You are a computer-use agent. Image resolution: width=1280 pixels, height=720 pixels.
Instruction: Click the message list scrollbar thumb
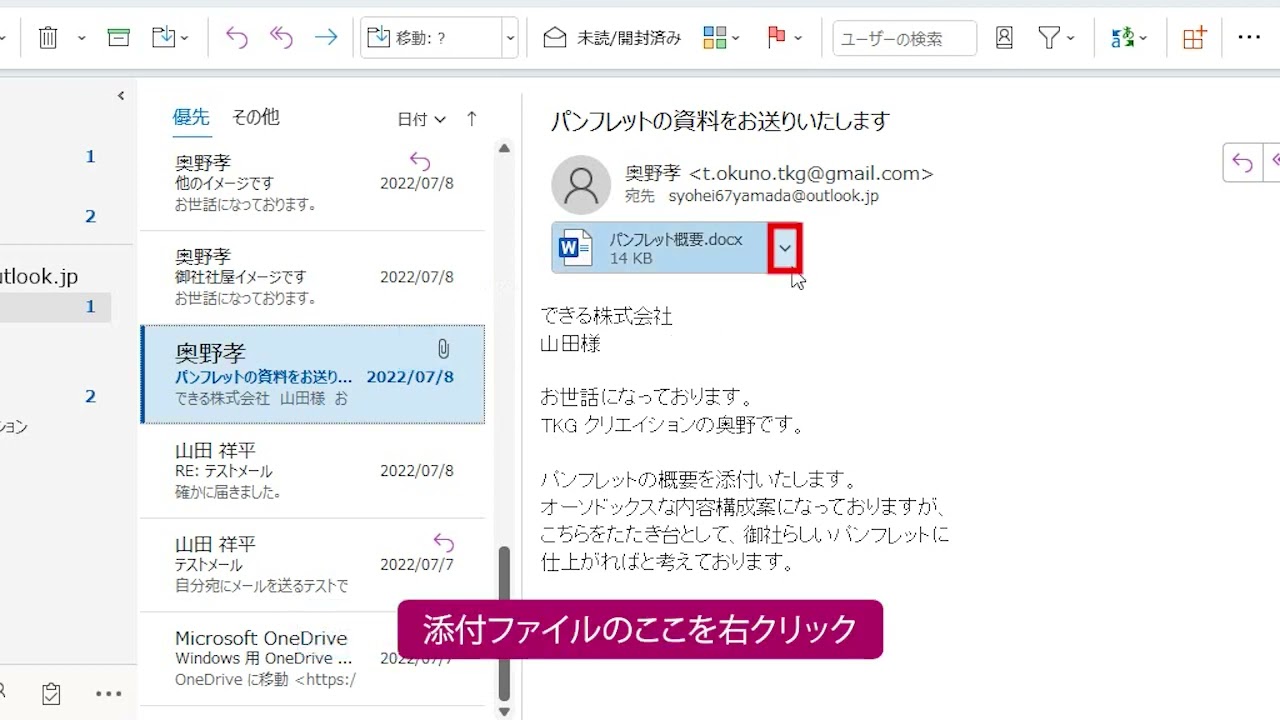(x=504, y=623)
